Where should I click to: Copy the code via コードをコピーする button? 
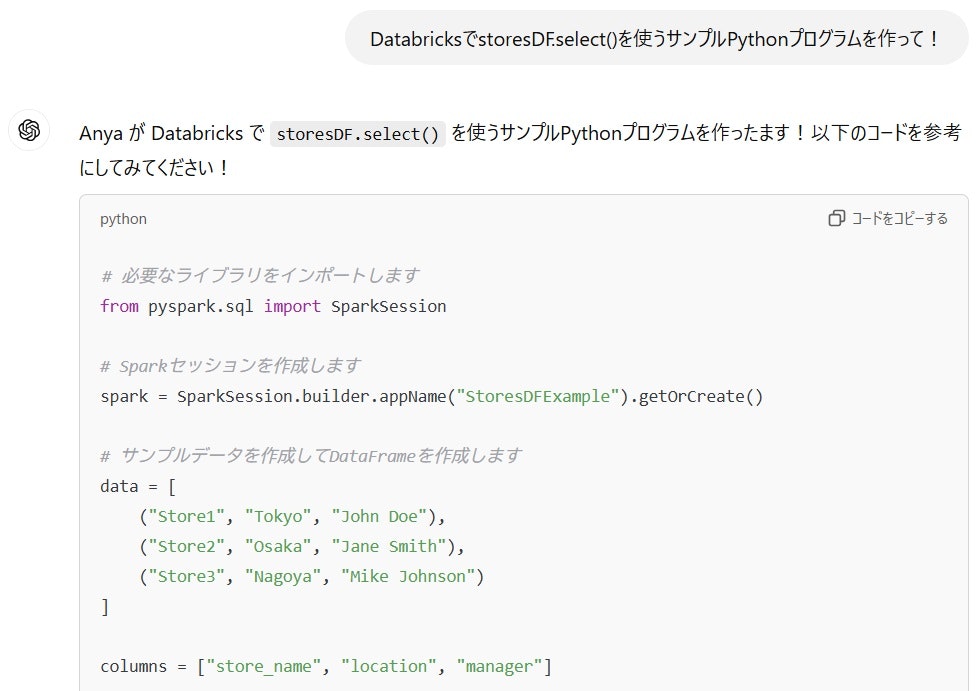click(888, 218)
